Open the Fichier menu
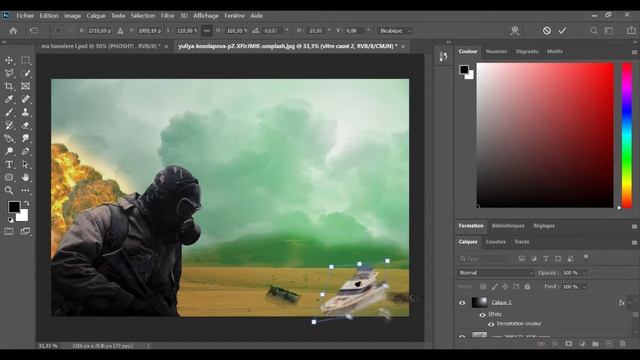The image size is (640, 360). tap(25, 16)
